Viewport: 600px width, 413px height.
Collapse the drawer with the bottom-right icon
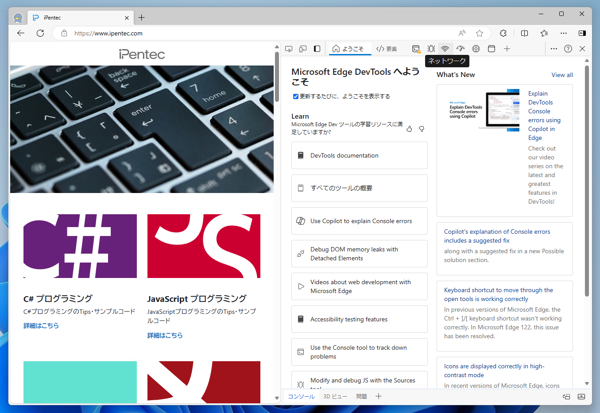tap(581, 397)
